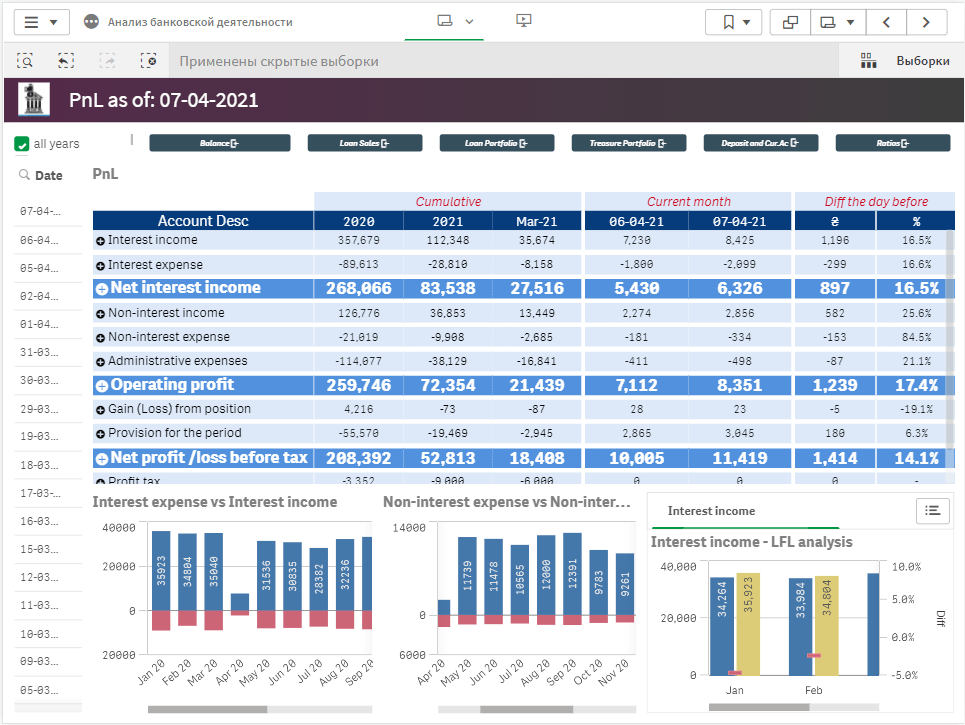Expand the Operating profit row
965x725 pixels.
coord(101,385)
